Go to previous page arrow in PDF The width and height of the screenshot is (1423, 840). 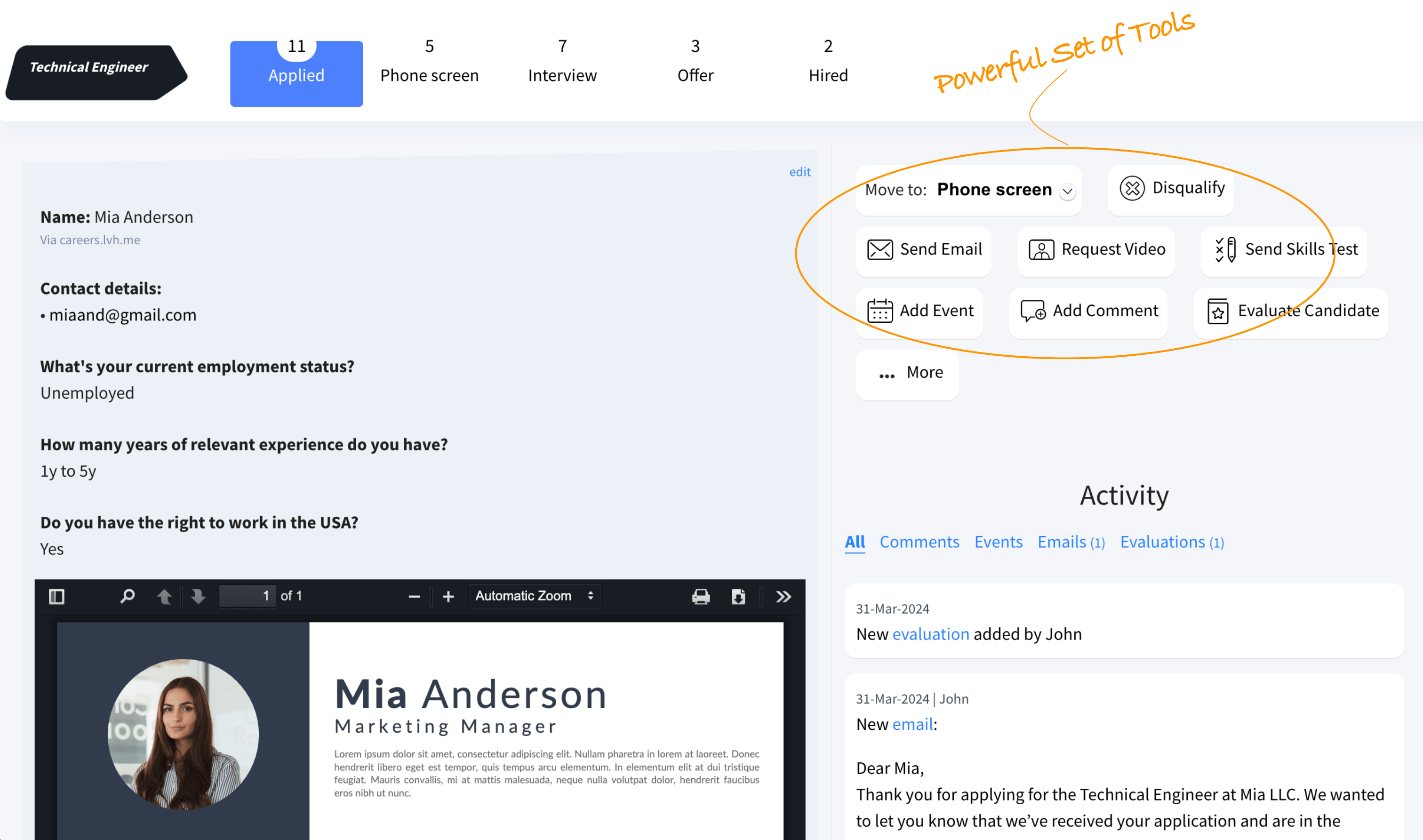[x=164, y=596]
